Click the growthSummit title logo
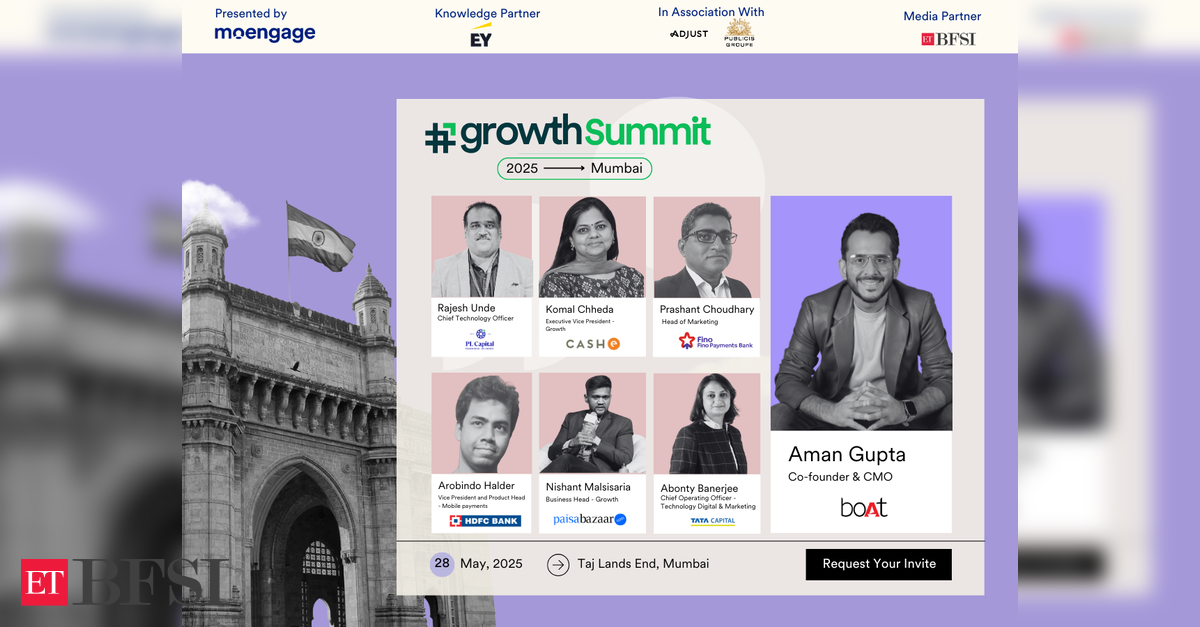Image resolution: width=1200 pixels, height=627 pixels. pyautogui.click(x=567, y=134)
